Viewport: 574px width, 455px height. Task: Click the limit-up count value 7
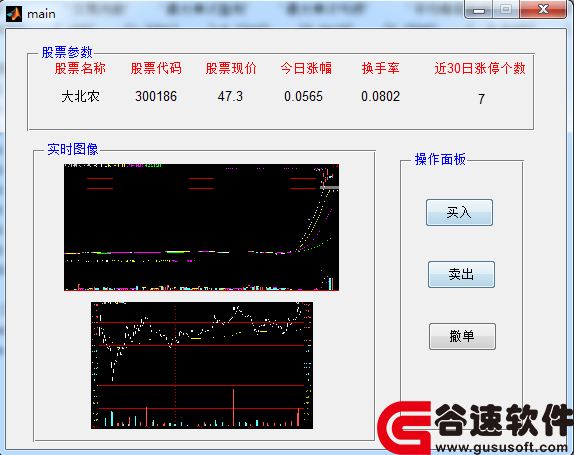click(481, 99)
